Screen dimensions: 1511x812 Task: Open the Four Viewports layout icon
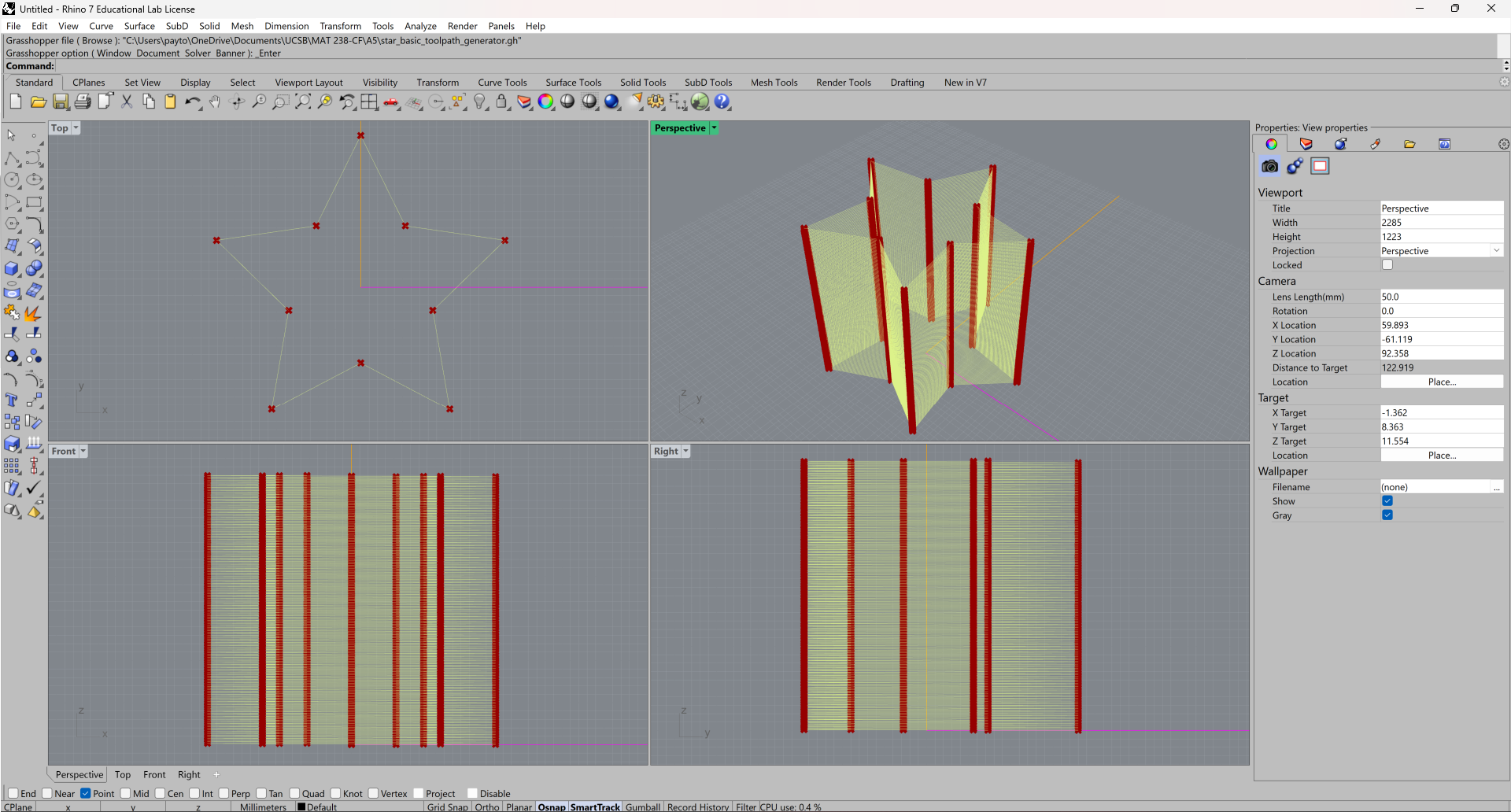click(369, 101)
